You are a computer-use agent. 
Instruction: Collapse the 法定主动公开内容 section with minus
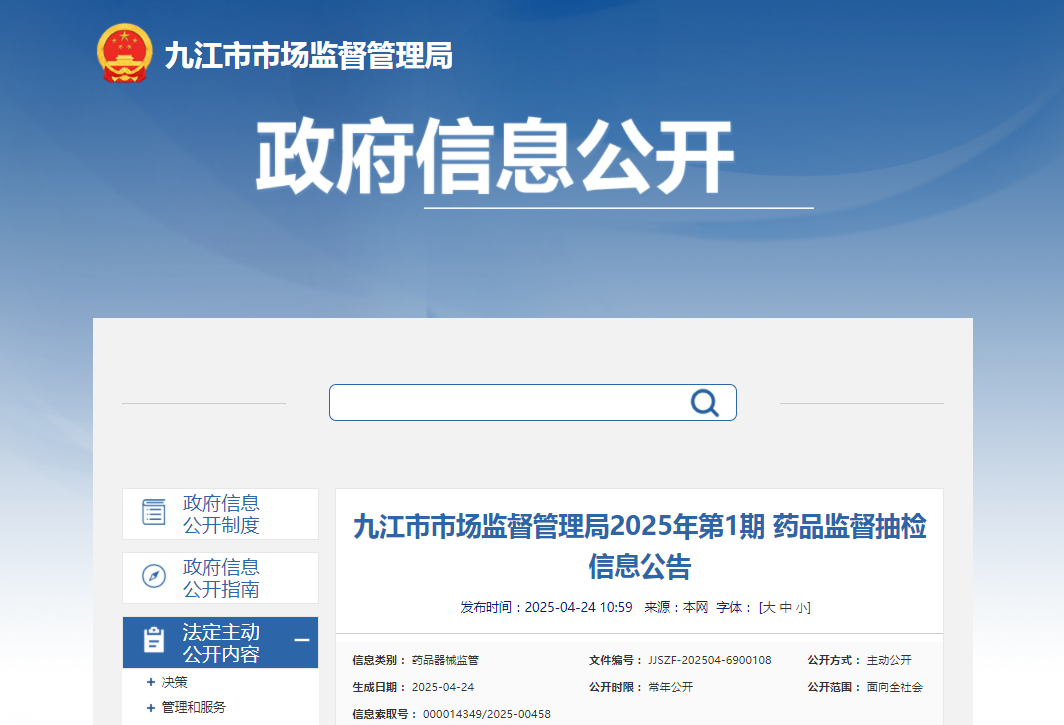(302, 640)
